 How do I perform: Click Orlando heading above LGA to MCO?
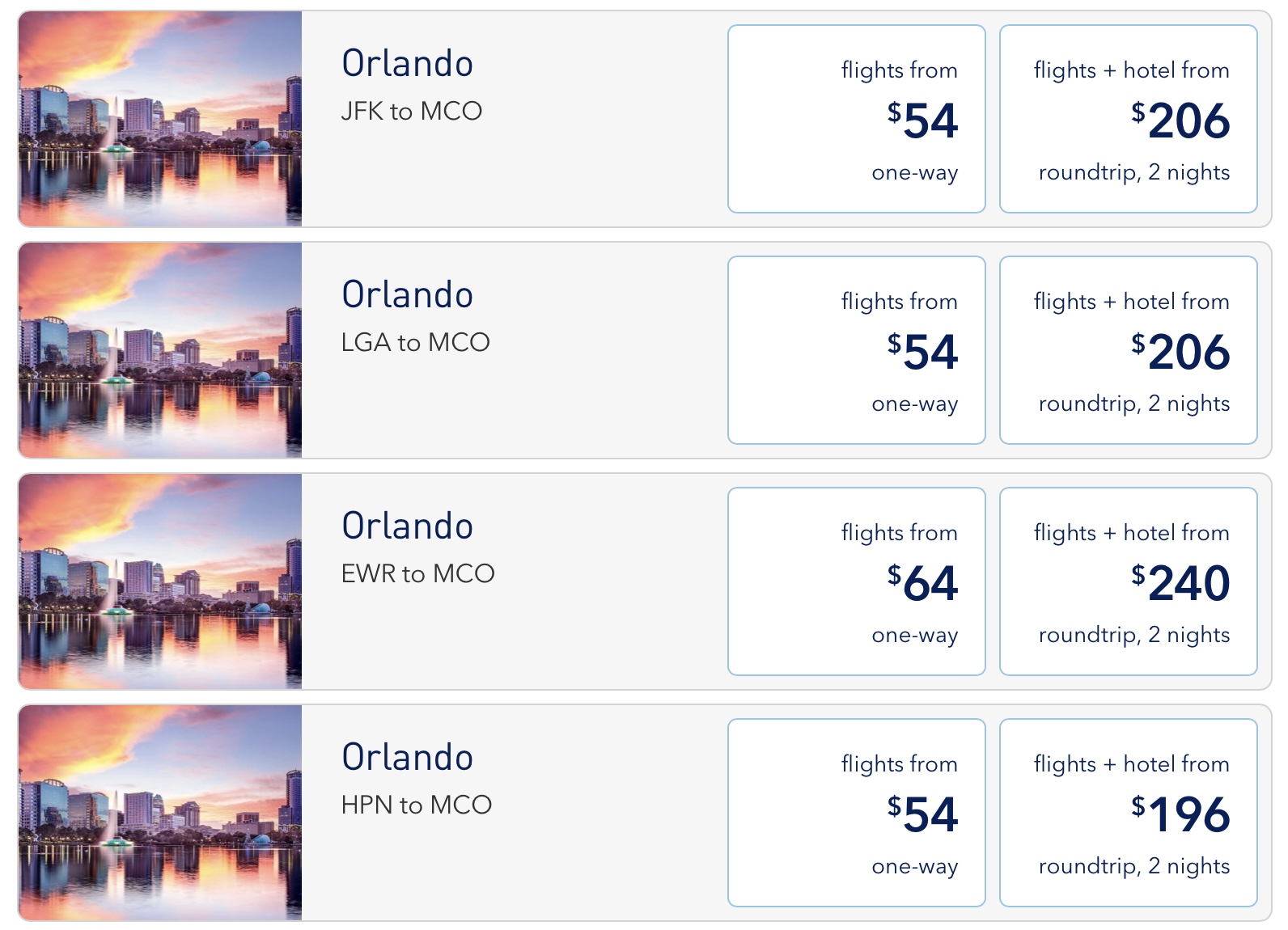[407, 295]
